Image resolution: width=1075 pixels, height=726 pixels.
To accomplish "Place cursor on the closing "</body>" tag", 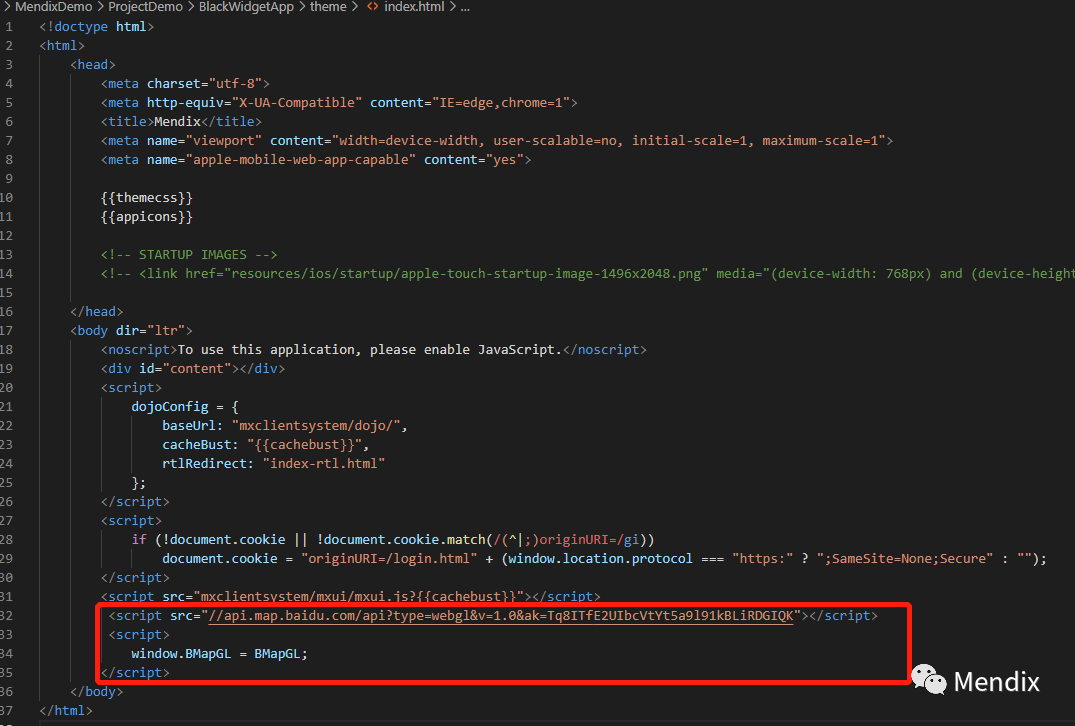I will click(x=97, y=692).
